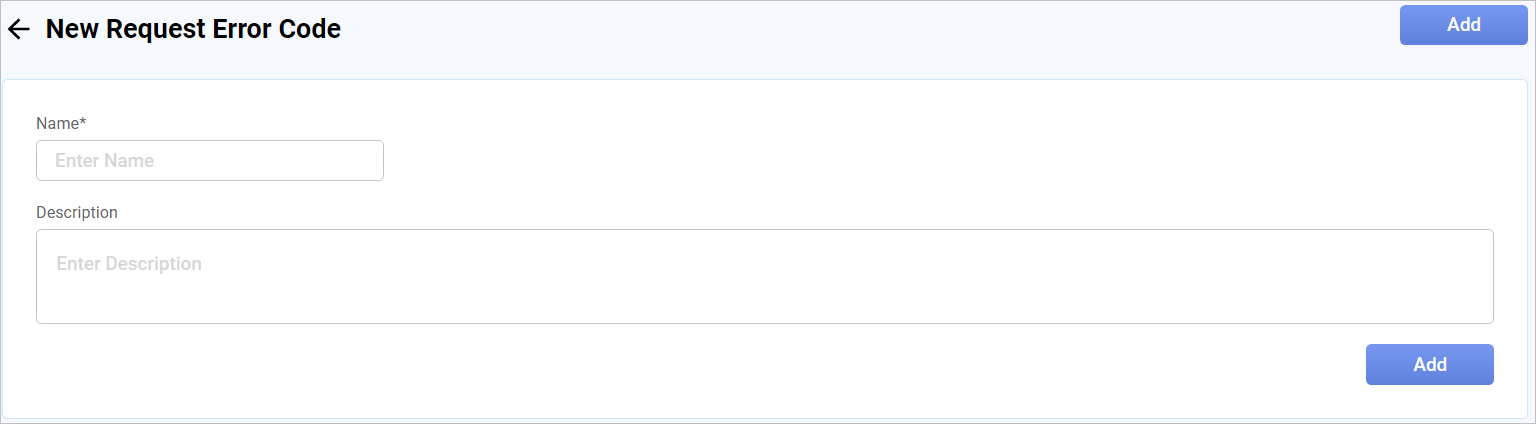Viewport: 1536px width, 424px height.
Task: Hit Add at the form's bottom right
Action: (x=1429, y=365)
